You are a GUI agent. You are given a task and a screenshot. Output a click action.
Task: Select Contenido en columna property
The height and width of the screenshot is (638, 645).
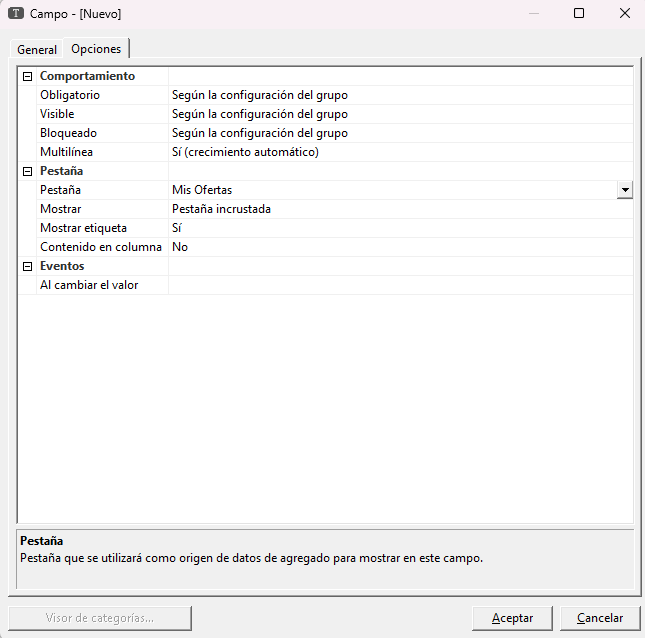click(x=100, y=247)
